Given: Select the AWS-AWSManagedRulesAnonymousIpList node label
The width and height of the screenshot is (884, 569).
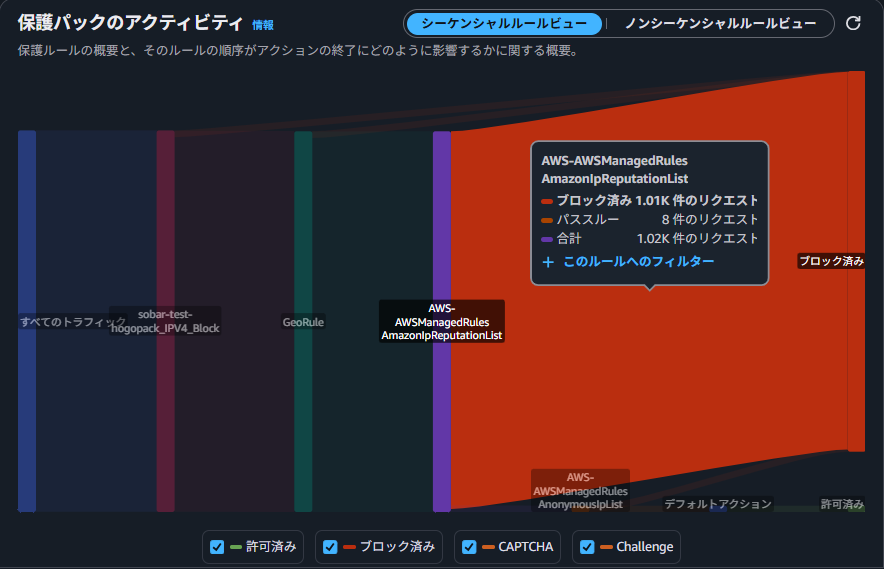Looking at the screenshot, I should click(580, 490).
